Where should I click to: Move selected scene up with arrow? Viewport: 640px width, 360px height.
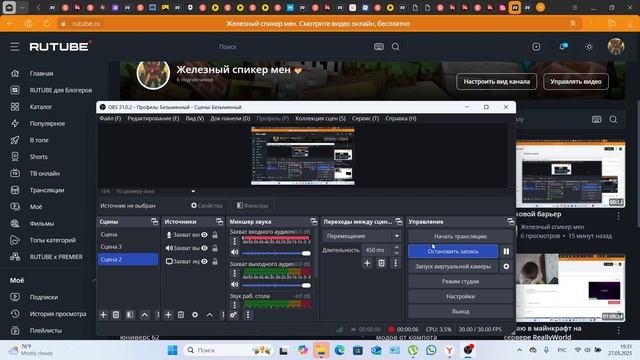pos(144,315)
